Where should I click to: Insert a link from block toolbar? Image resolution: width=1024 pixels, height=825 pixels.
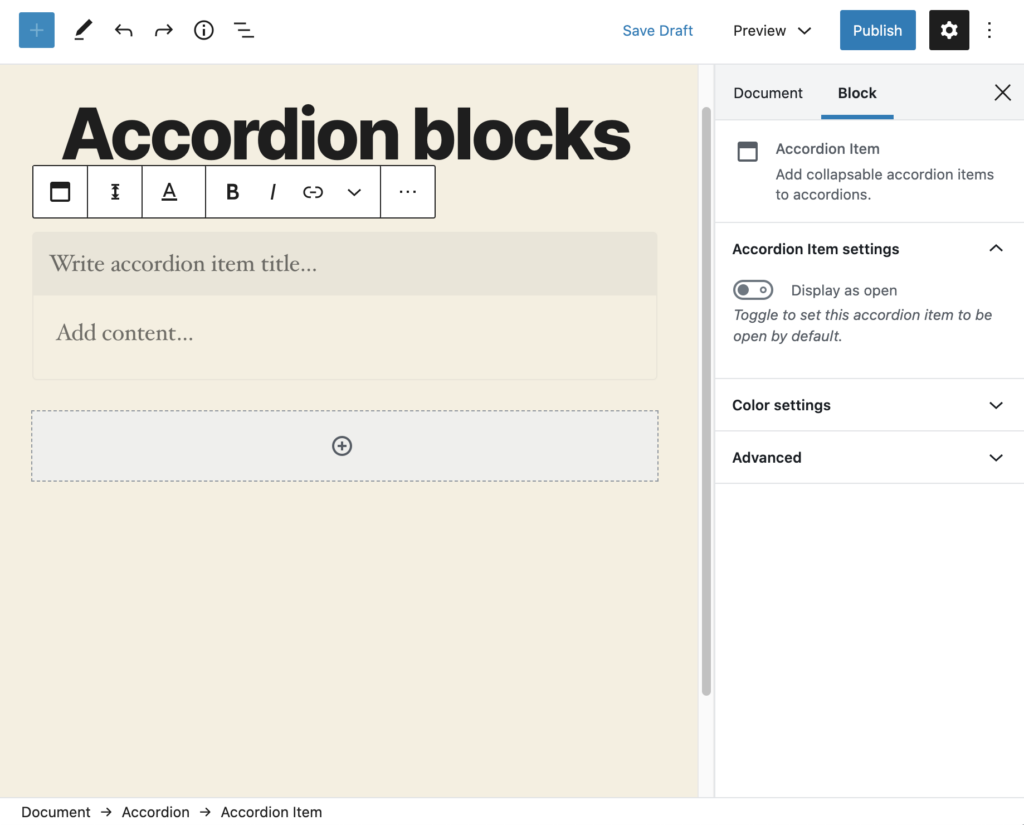(313, 192)
